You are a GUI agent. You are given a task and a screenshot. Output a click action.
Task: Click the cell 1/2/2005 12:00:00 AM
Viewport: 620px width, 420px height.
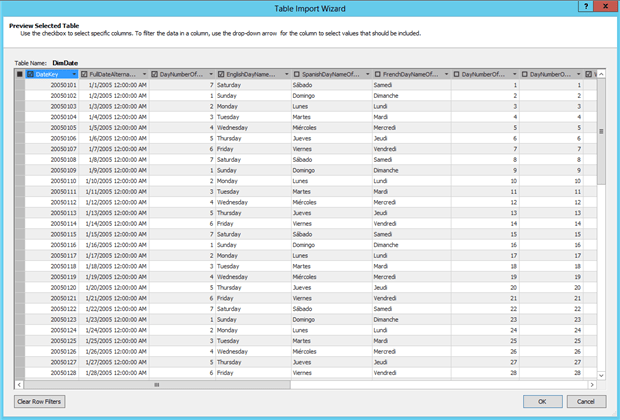tap(114, 96)
